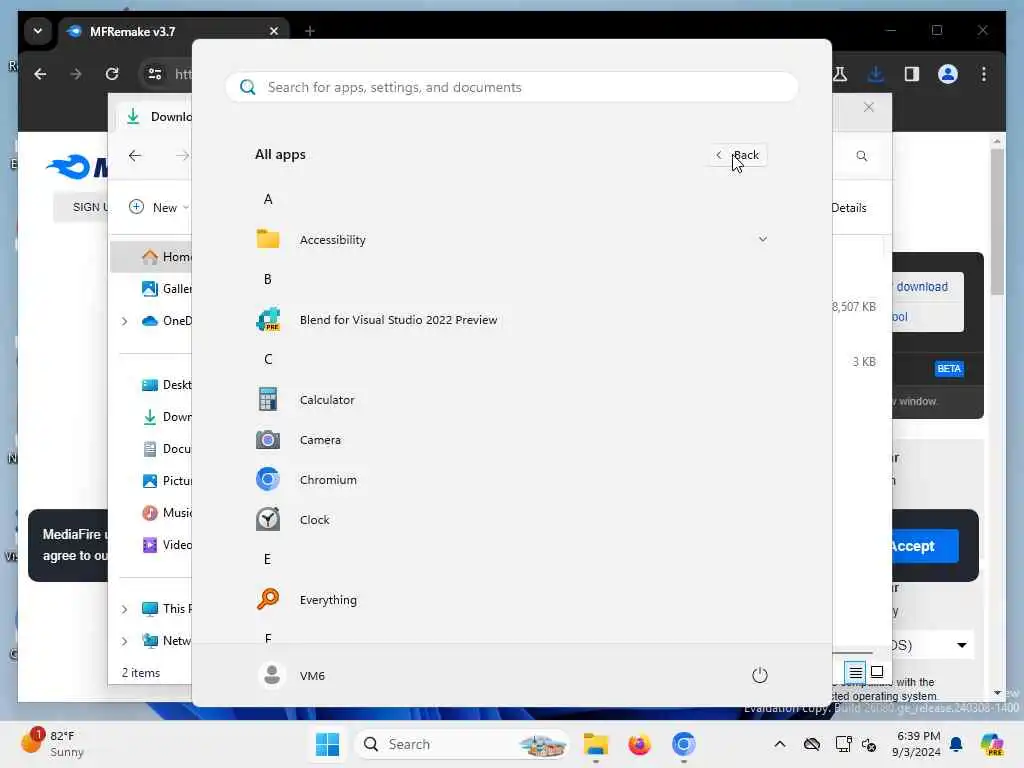Open the browser profile avatar
Screen dimensions: 1024x768
point(948,74)
